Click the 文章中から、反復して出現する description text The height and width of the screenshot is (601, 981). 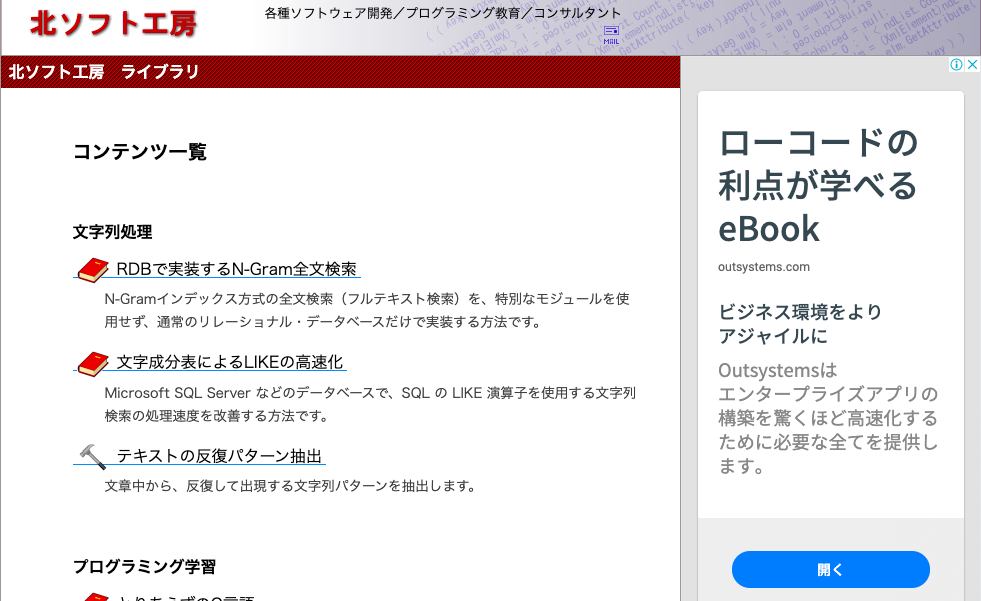pyautogui.click(x=291, y=486)
